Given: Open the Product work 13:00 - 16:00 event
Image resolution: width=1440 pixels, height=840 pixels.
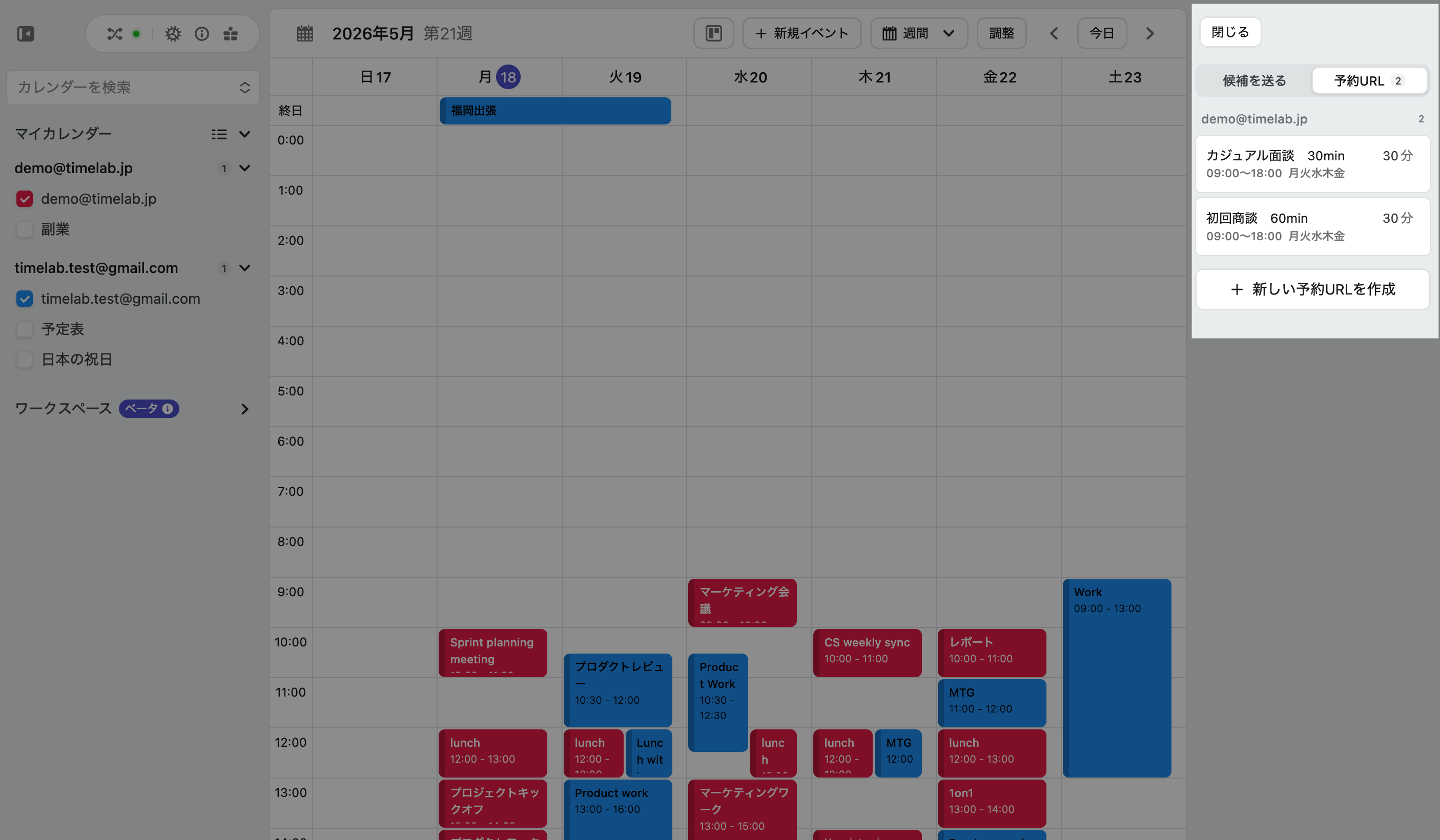Looking at the screenshot, I should click(617, 809).
